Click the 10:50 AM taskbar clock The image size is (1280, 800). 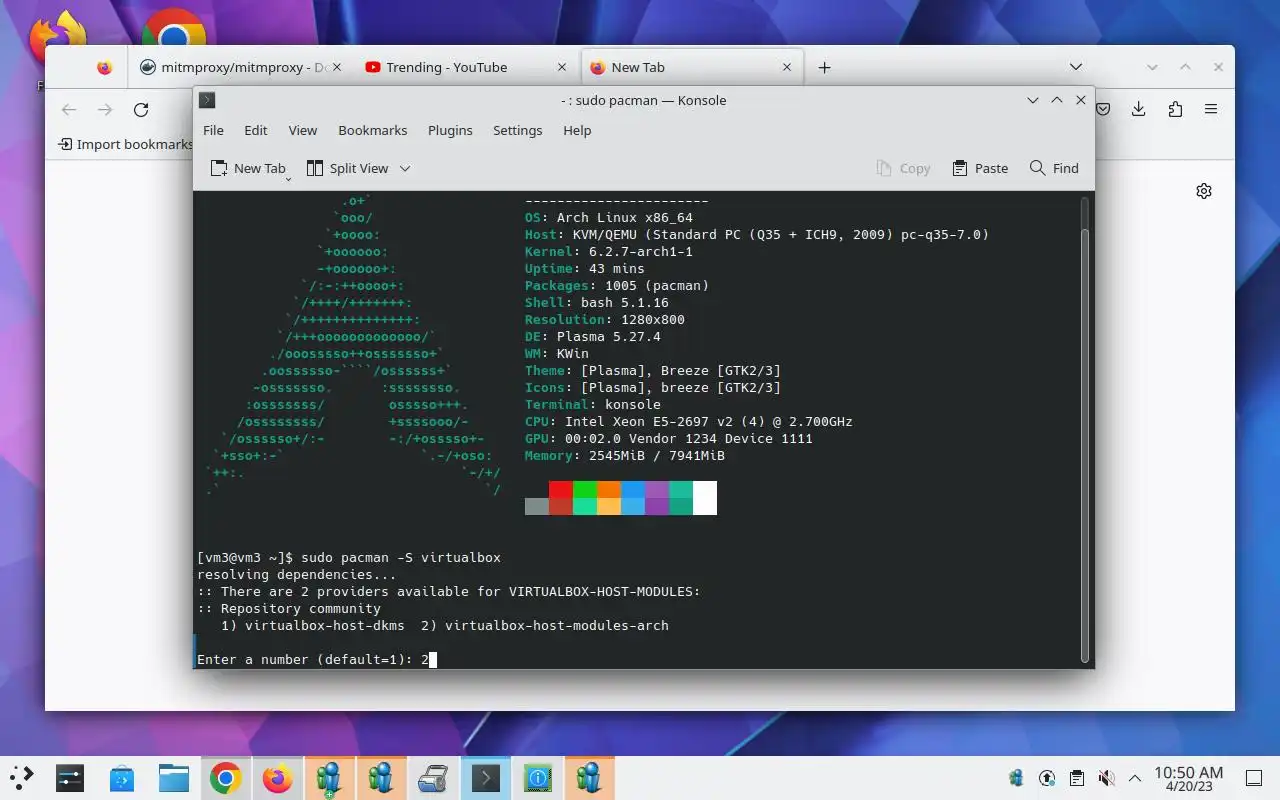coord(1188,778)
